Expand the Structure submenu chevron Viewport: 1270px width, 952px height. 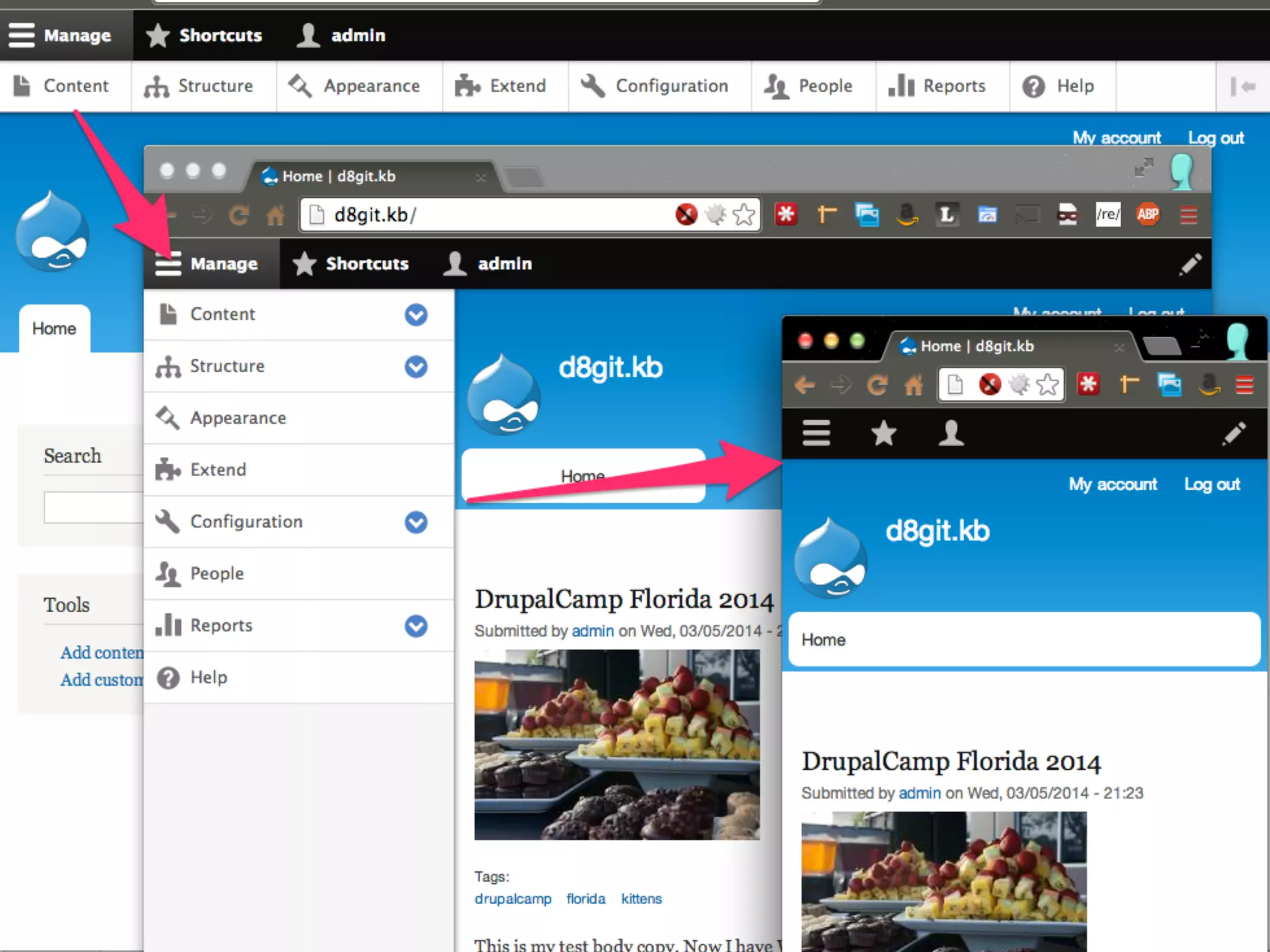tap(416, 366)
